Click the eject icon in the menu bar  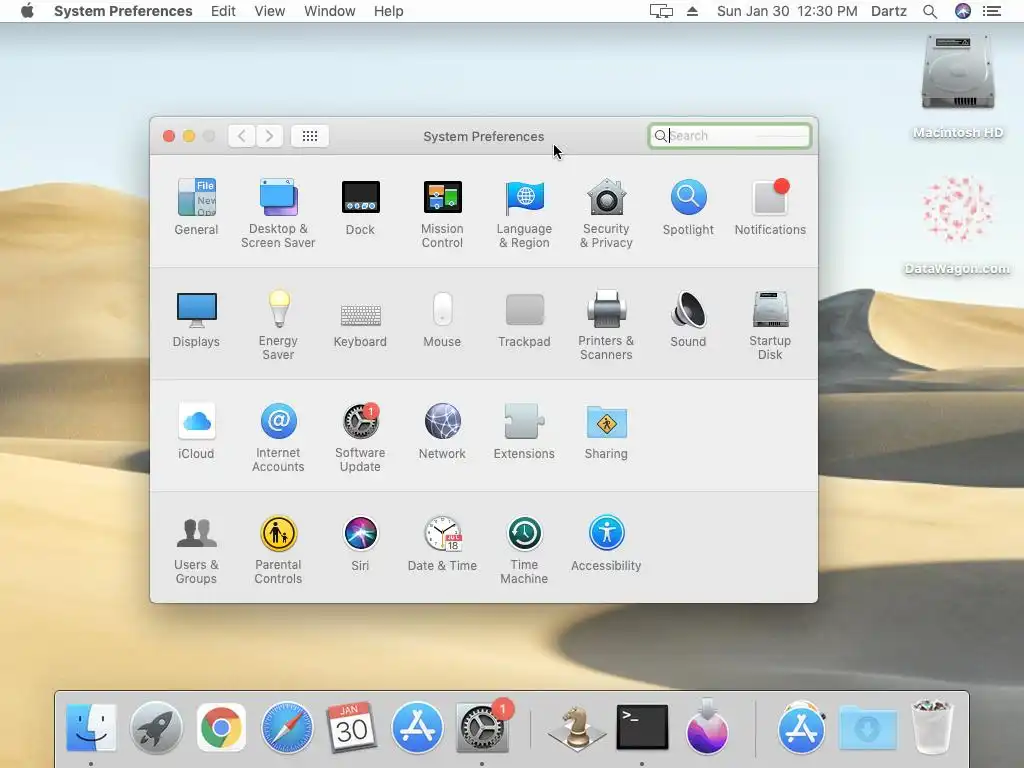coord(692,11)
